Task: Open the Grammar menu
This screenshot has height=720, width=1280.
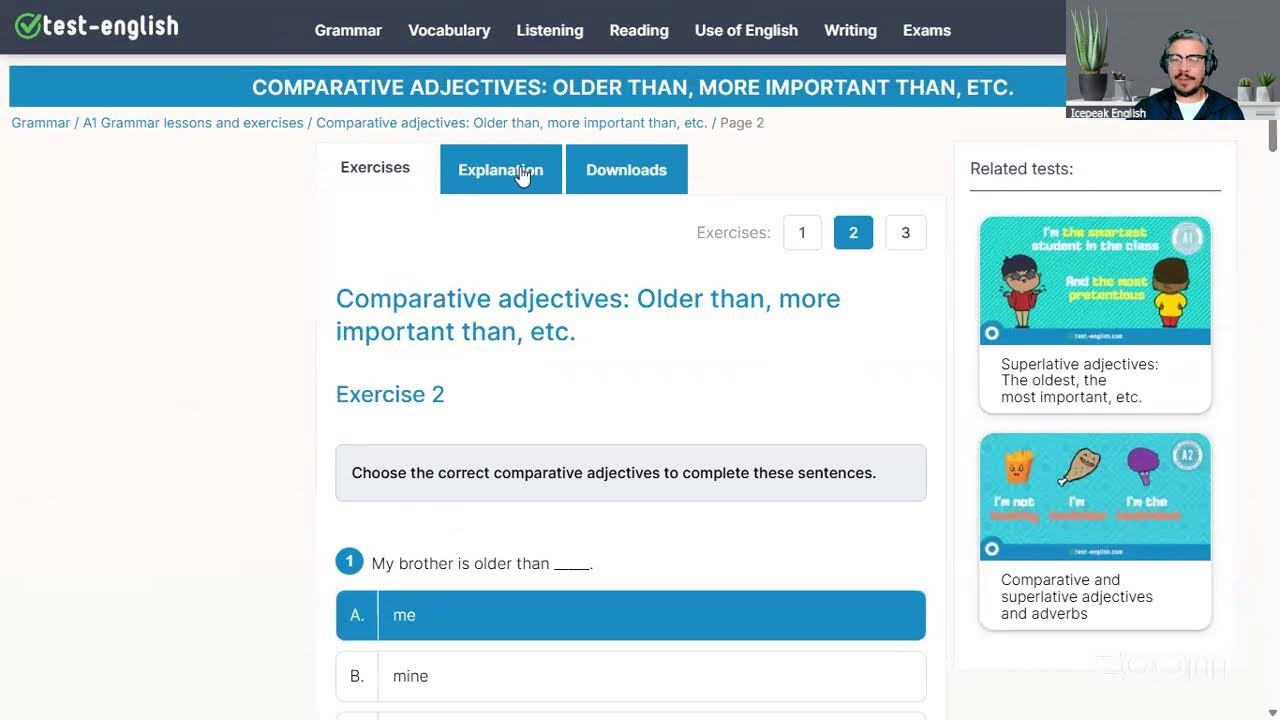Action: (348, 30)
